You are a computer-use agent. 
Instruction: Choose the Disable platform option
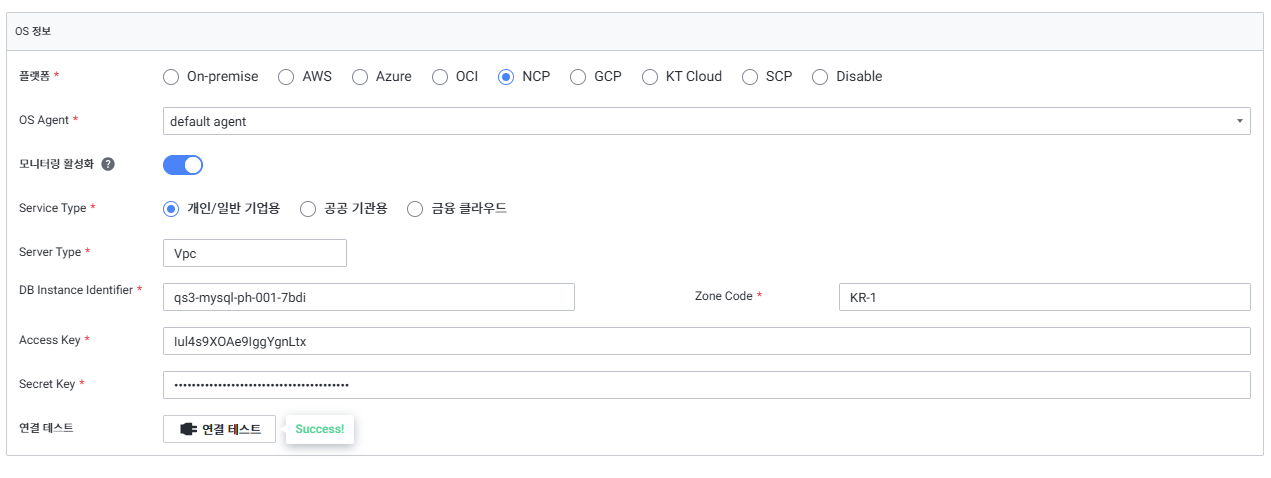(x=820, y=77)
